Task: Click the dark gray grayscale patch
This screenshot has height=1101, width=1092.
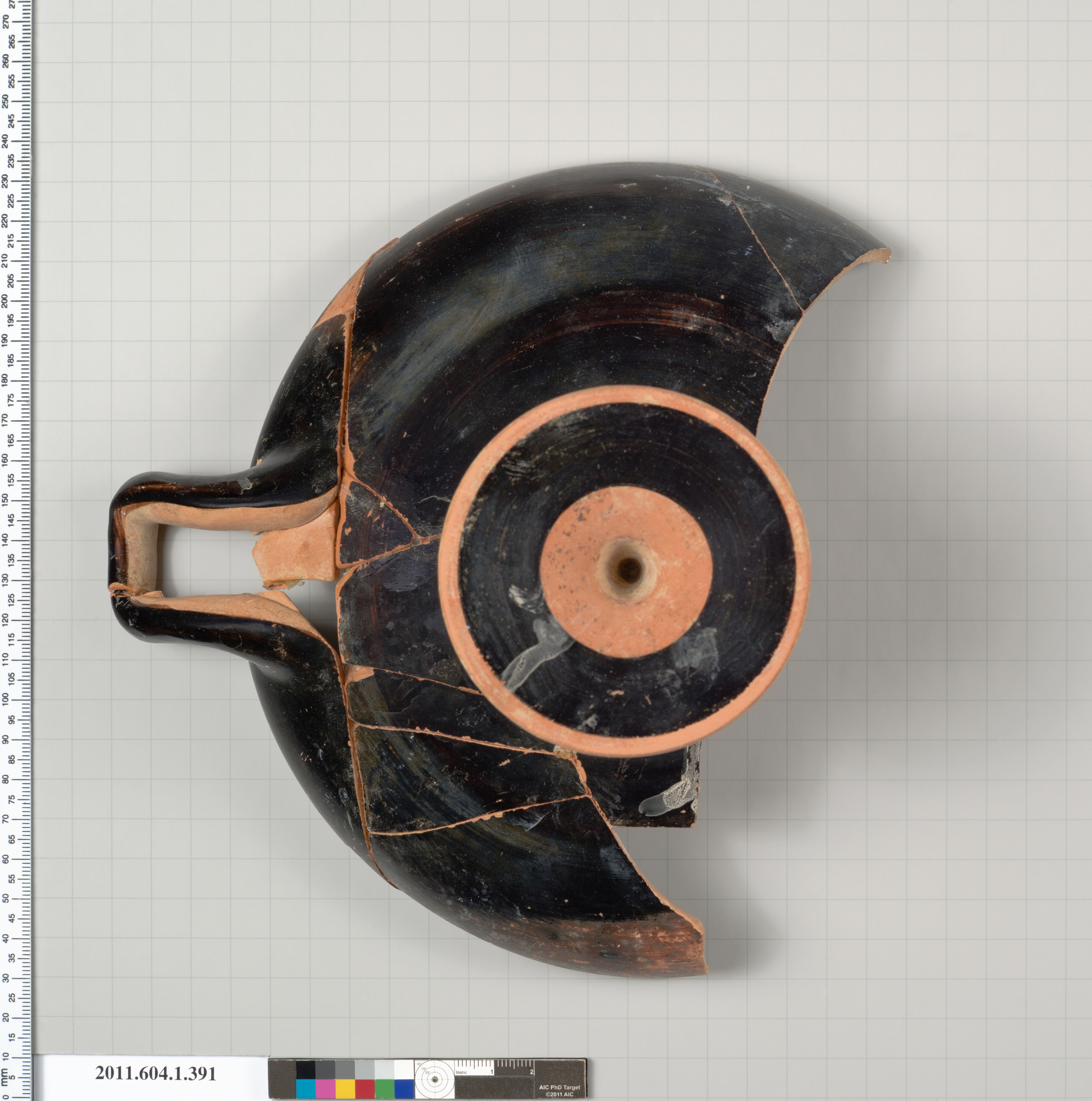Action: click(325, 1070)
